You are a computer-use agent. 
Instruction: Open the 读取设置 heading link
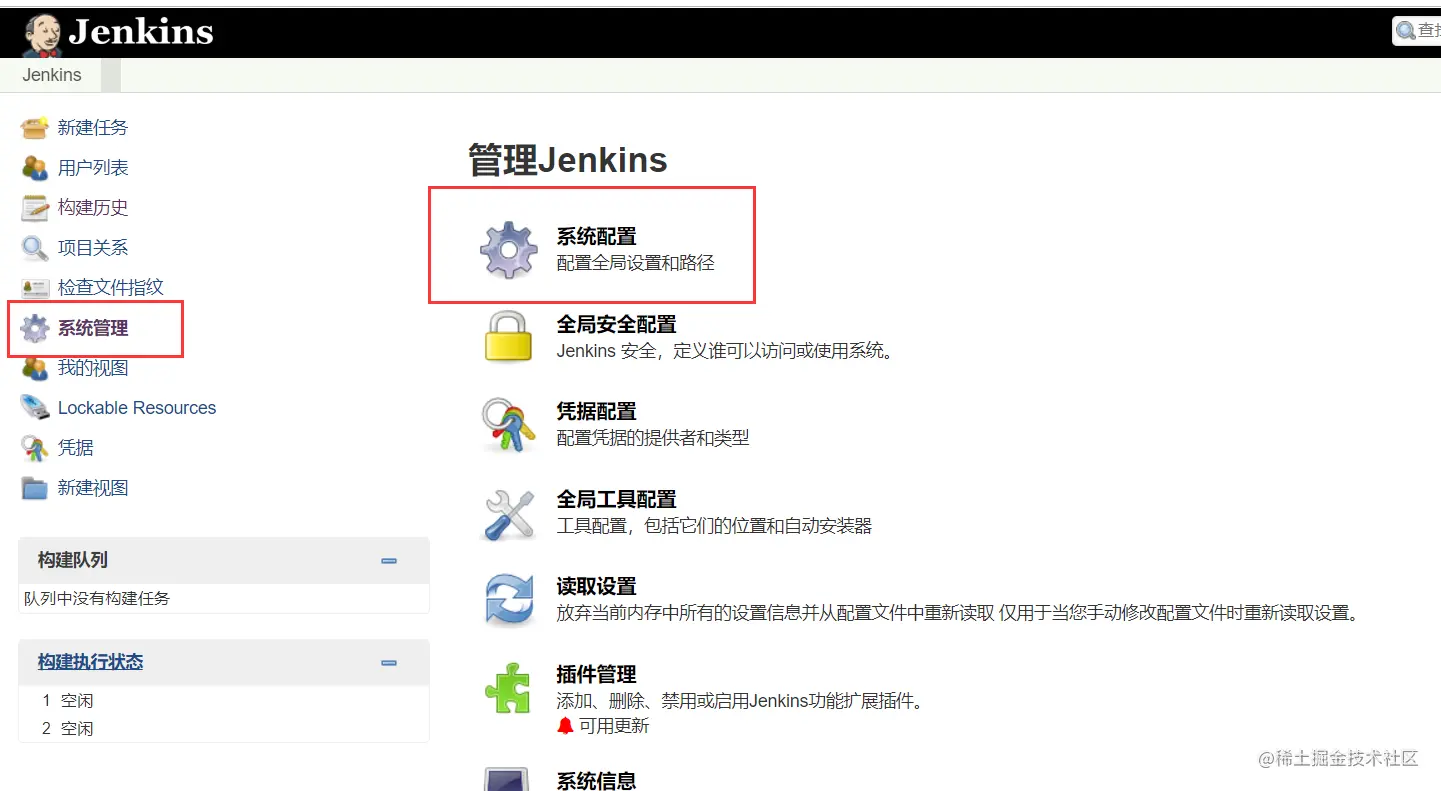(596, 587)
